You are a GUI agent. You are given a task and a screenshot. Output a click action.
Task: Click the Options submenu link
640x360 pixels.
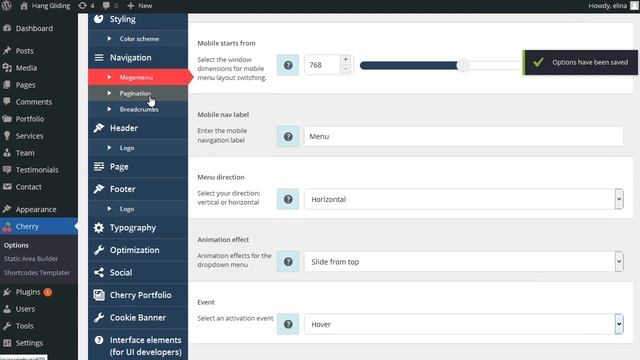(x=16, y=245)
